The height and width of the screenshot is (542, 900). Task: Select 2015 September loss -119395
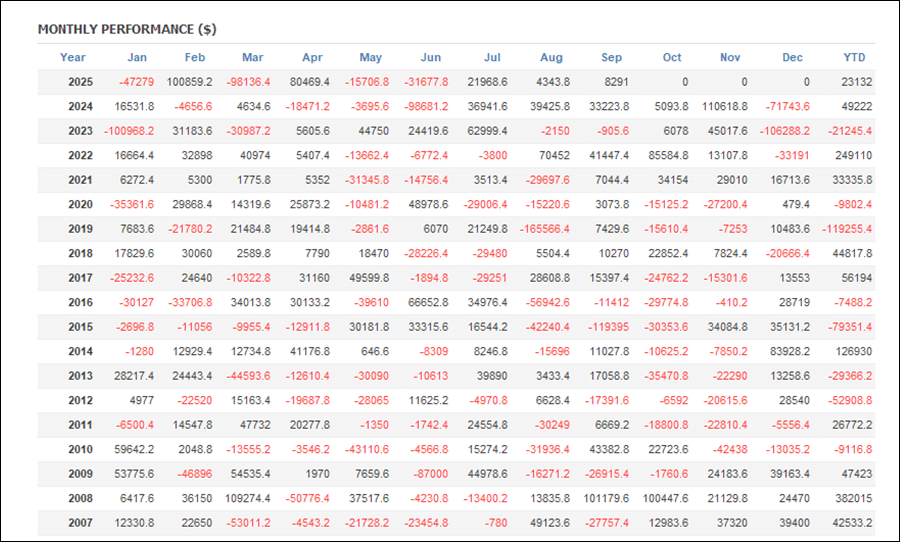coord(609,327)
